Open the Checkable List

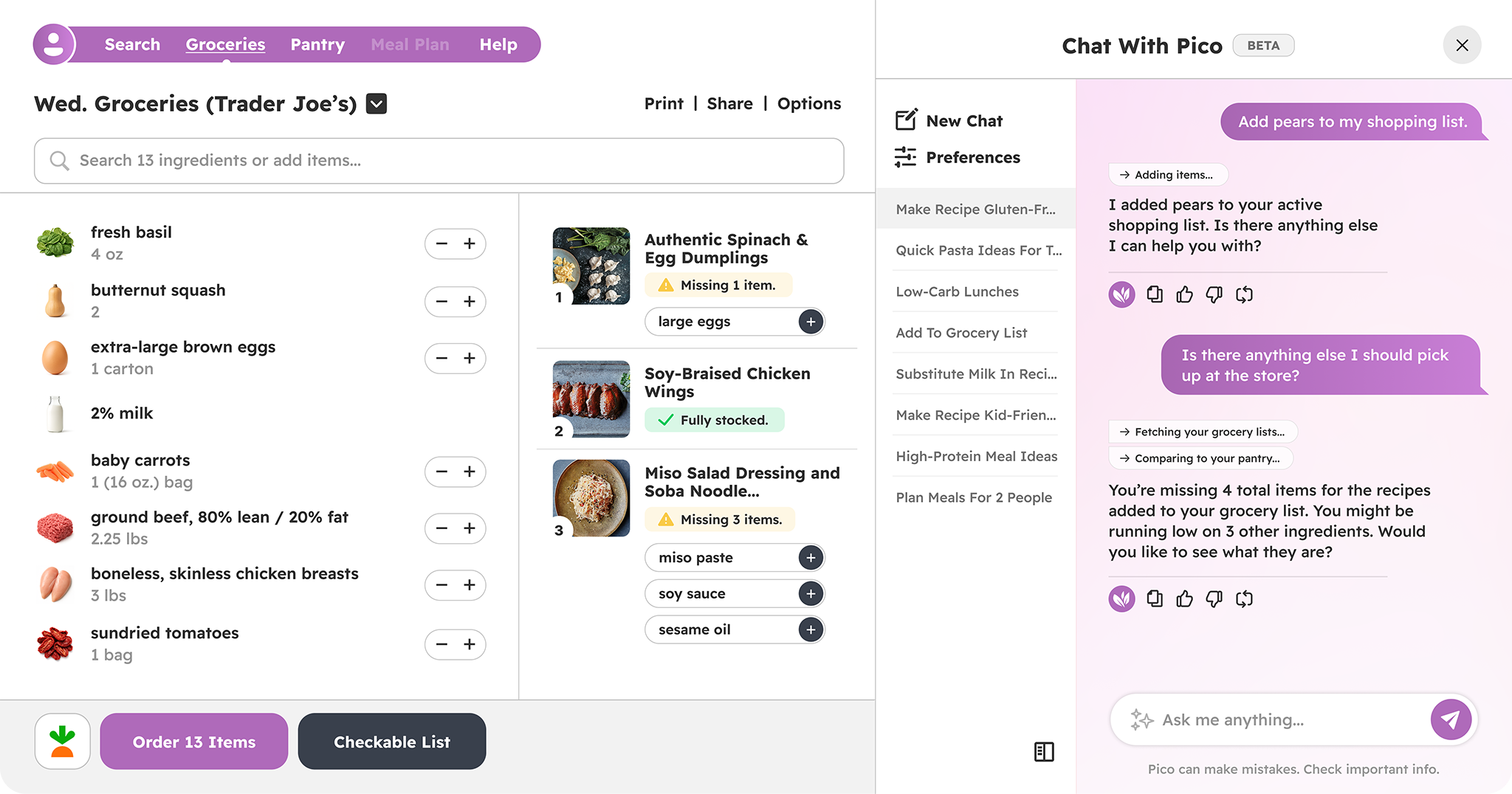[391, 742]
